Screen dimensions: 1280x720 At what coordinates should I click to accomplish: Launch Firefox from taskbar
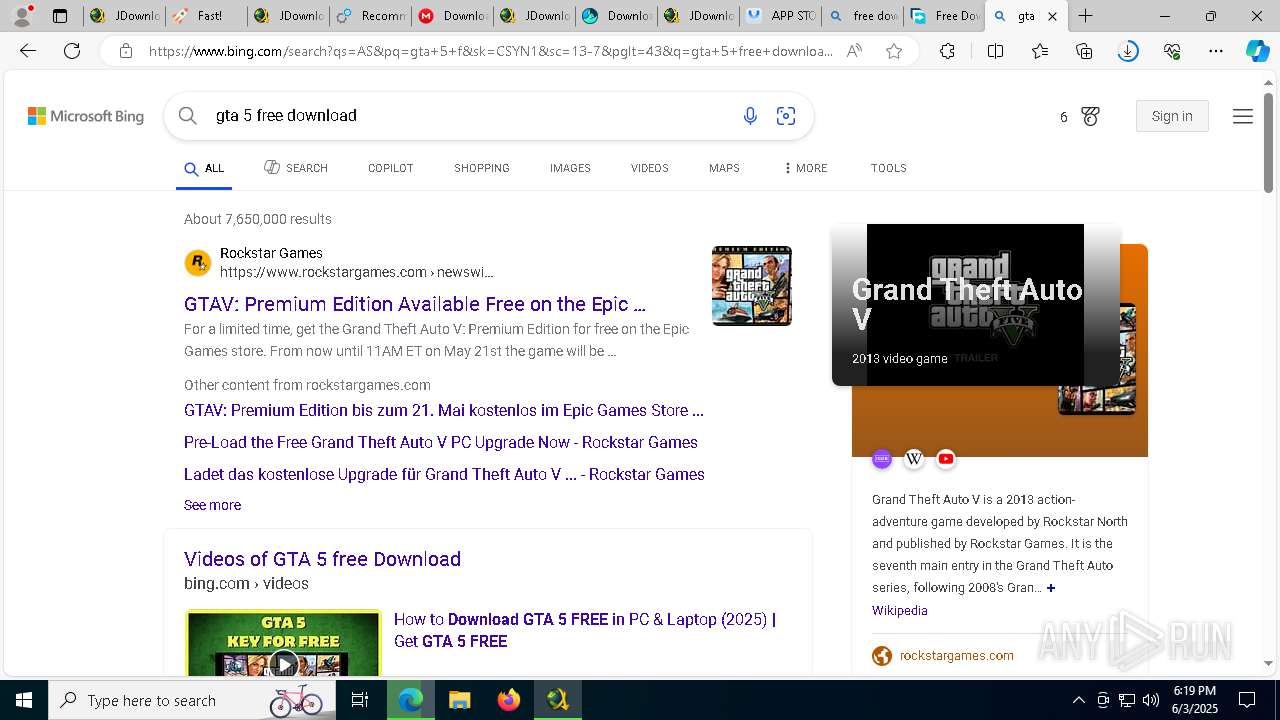[509, 700]
